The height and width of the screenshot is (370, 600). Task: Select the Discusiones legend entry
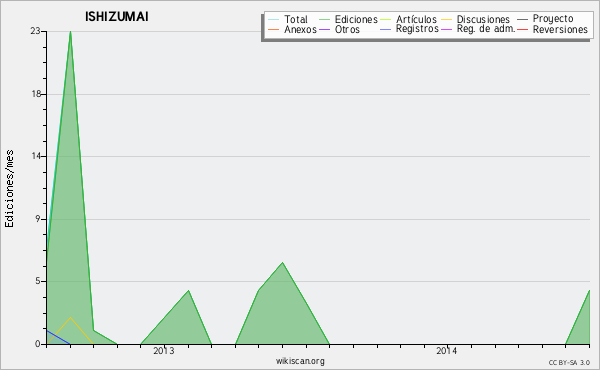click(483, 19)
